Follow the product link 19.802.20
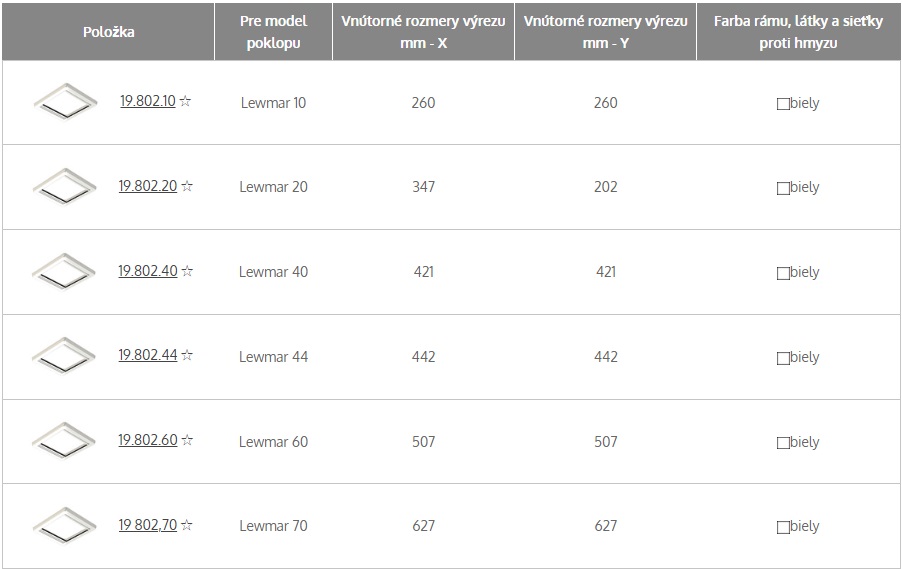 (x=148, y=186)
